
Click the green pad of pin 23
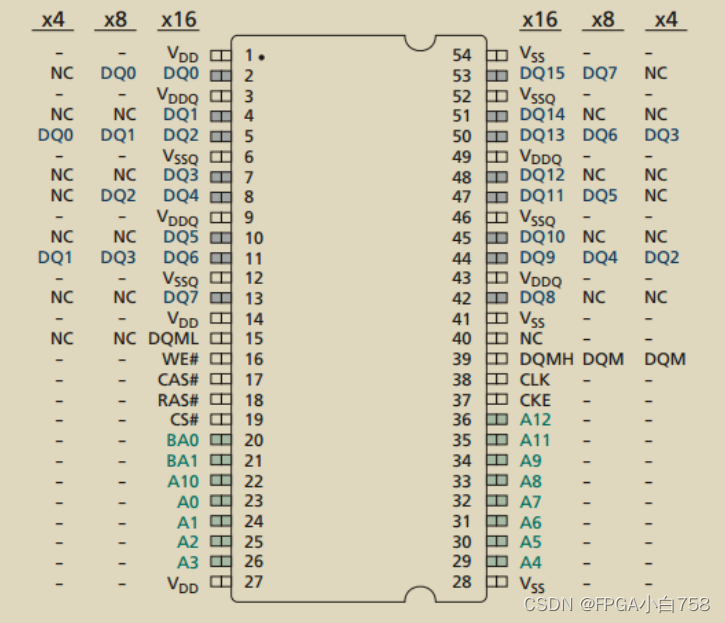(x=221, y=500)
